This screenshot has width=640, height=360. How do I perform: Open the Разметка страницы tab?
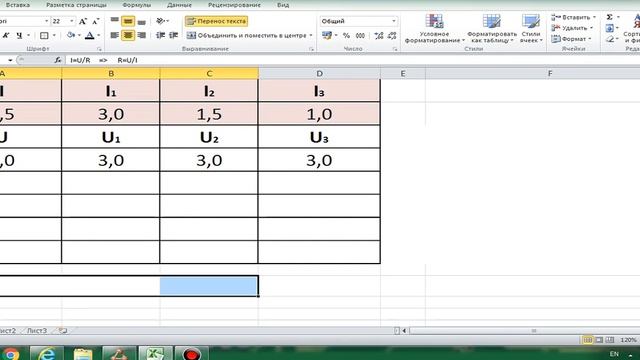click(x=76, y=5)
